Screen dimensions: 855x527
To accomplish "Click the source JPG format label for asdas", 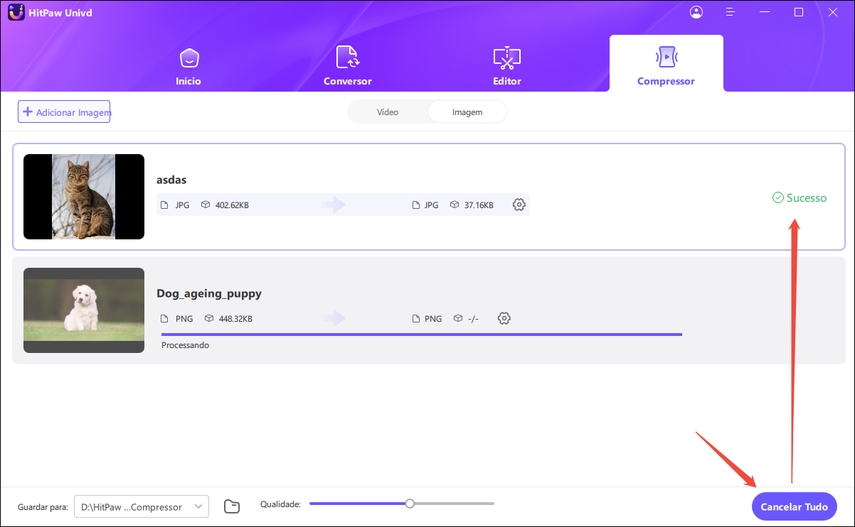I will [182, 205].
